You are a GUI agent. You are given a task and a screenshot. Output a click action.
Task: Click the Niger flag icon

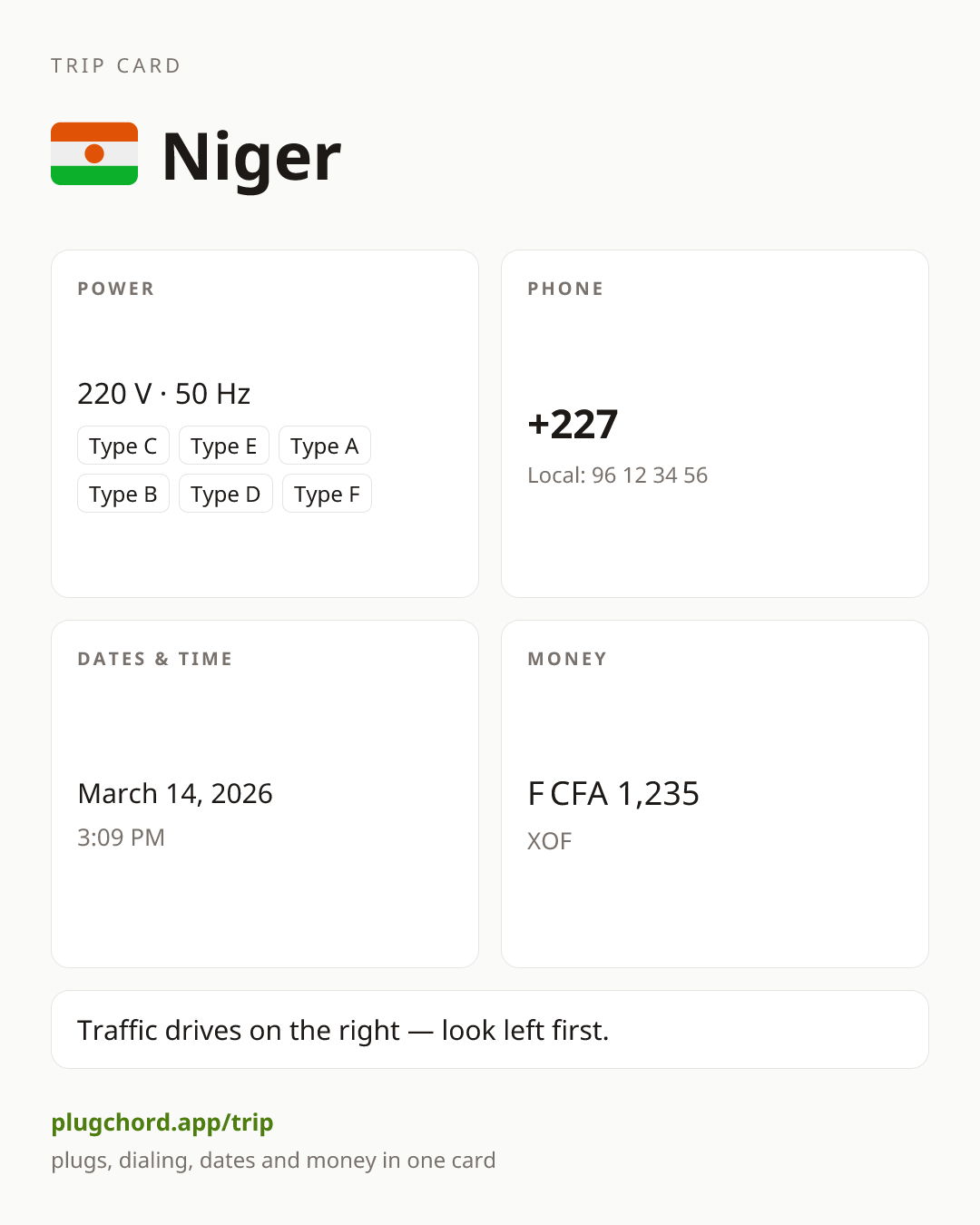pos(94,153)
